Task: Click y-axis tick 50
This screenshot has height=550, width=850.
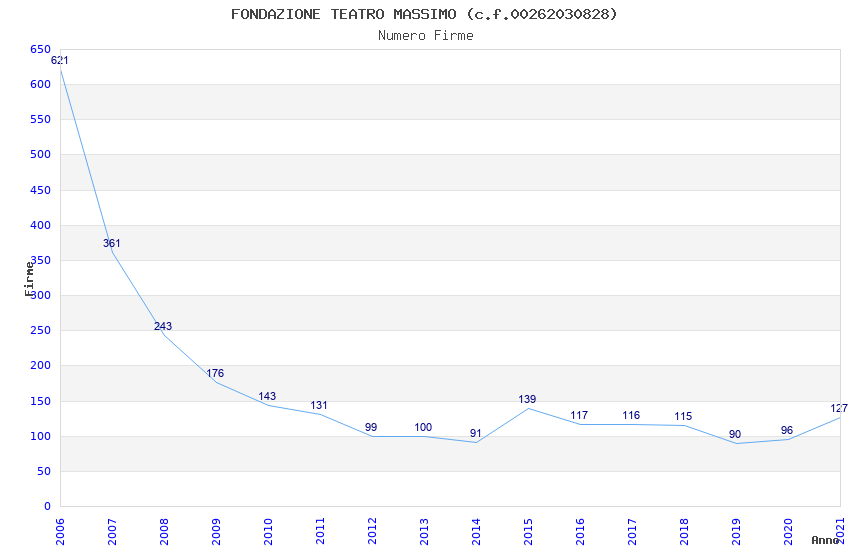Action: [44, 471]
